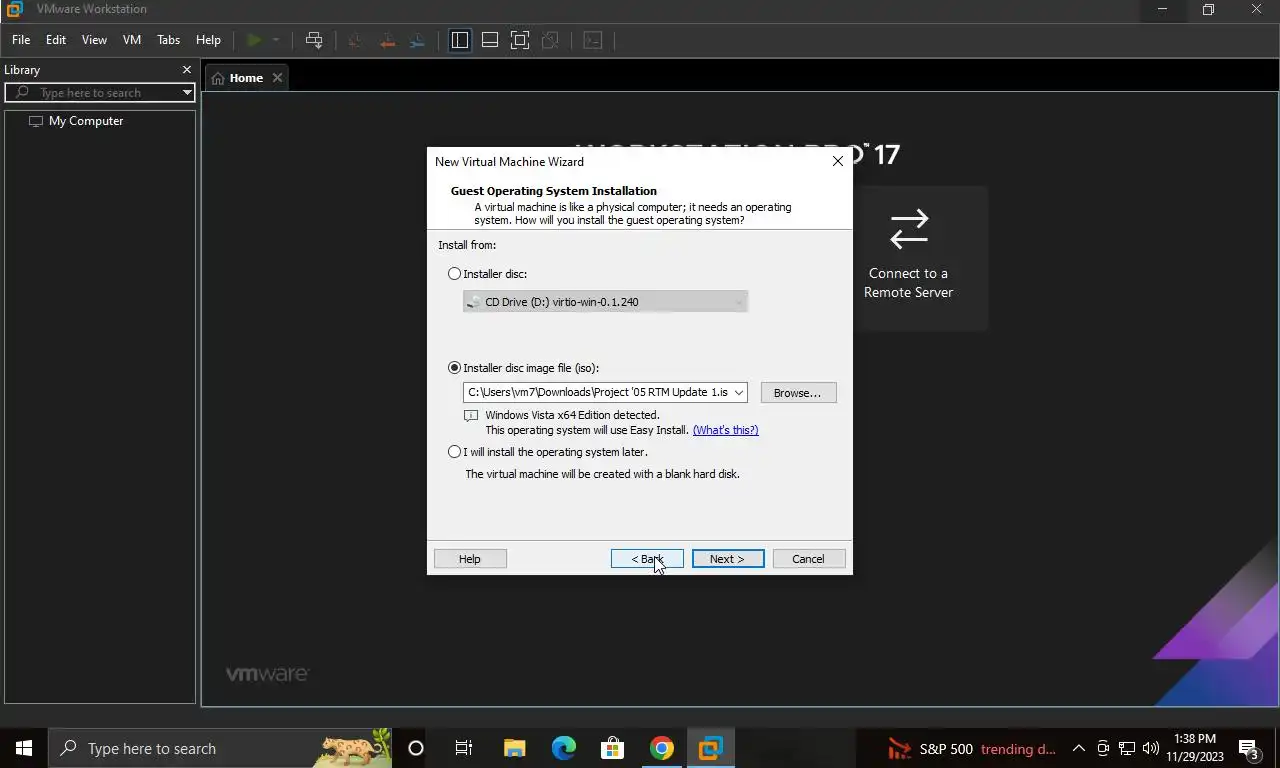Click the Unity mode toolbar icon

pos(550,40)
